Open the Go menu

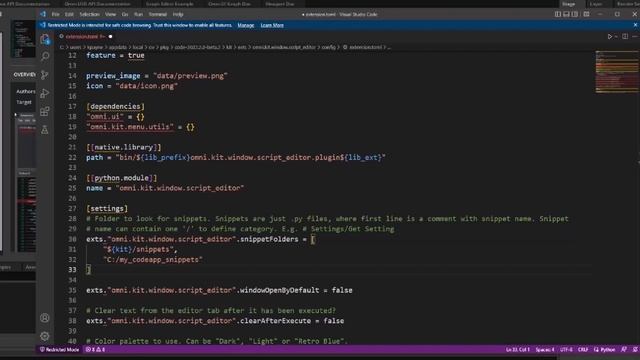click(125, 14)
